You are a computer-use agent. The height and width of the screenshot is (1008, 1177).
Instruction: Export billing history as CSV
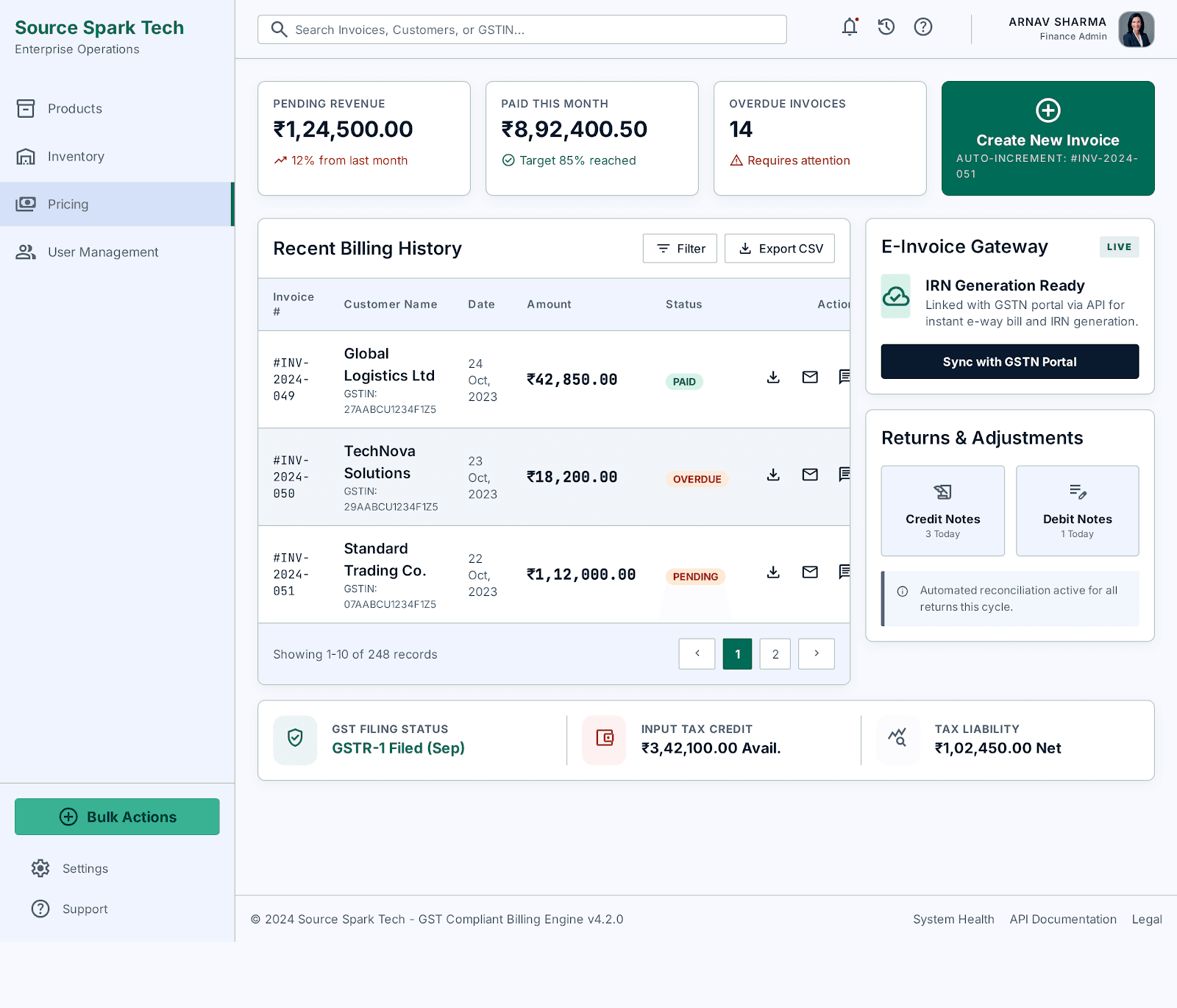pyautogui.click(x=780, y=249)
